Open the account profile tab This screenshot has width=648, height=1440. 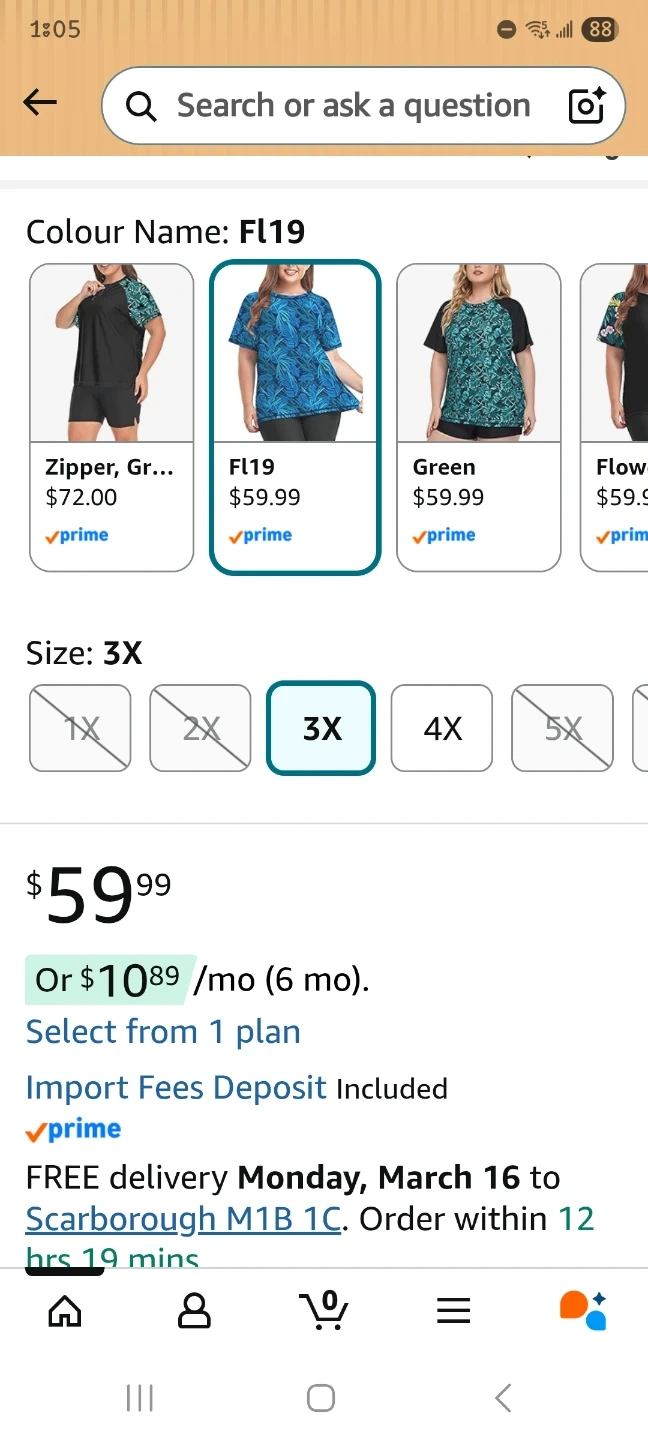[x=194, y=1310]
